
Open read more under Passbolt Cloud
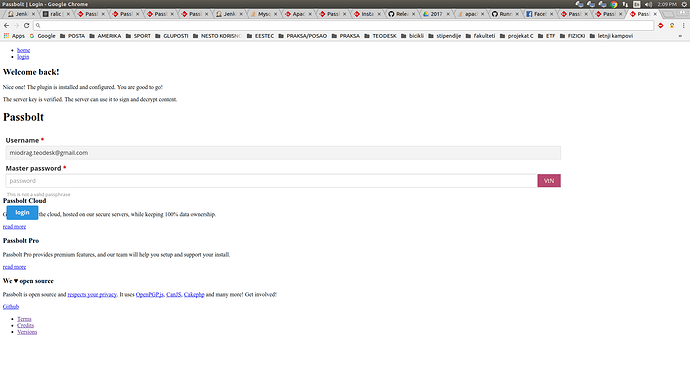coord(14,227)
